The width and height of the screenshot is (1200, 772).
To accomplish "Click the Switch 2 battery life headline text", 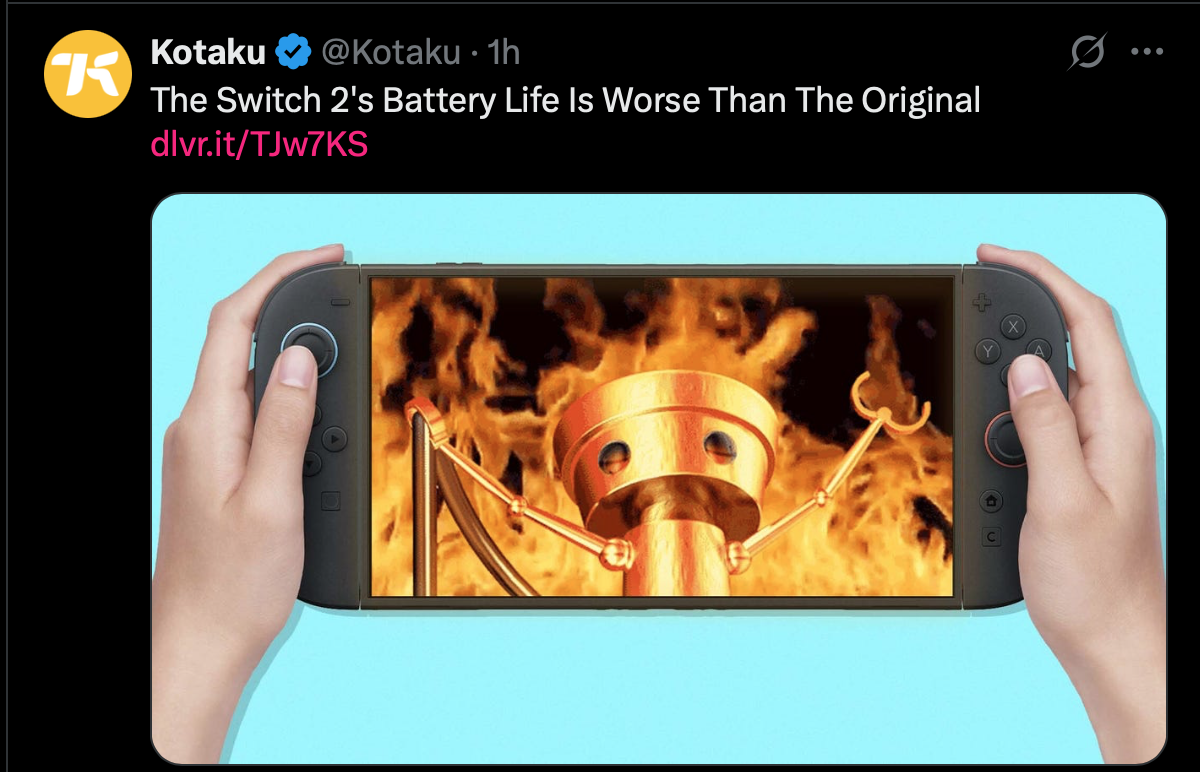I will (x=565, y=99).
